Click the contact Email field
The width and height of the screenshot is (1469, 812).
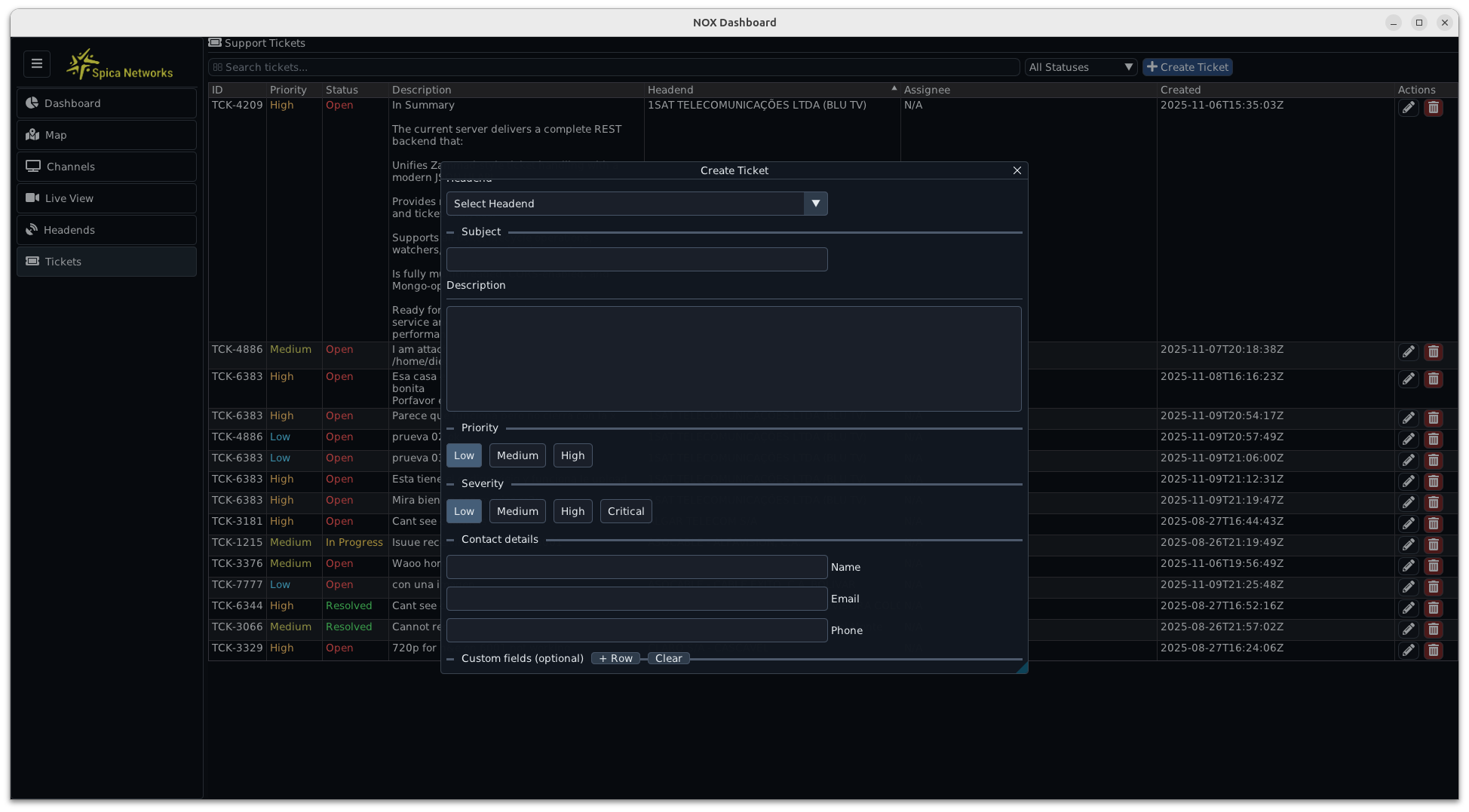tap(636, 599)
